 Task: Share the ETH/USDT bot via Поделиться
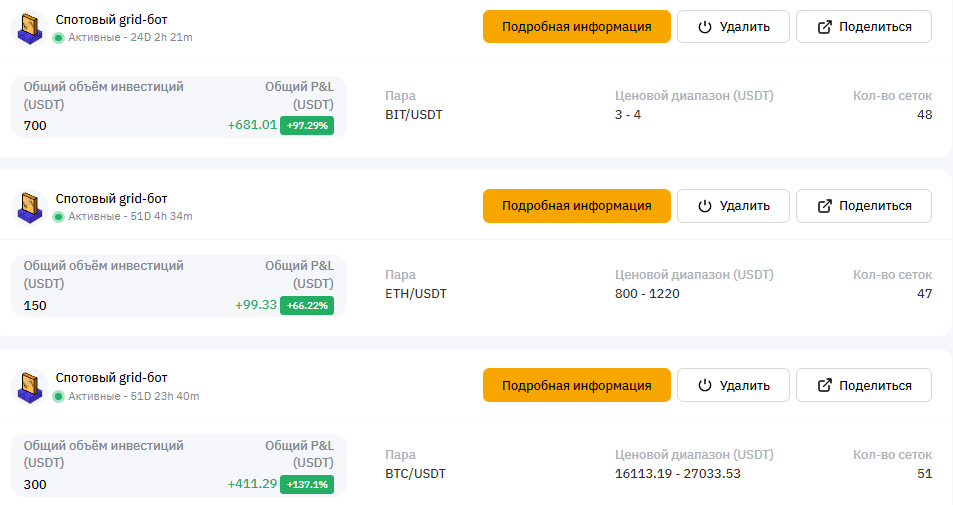[864, 206]
